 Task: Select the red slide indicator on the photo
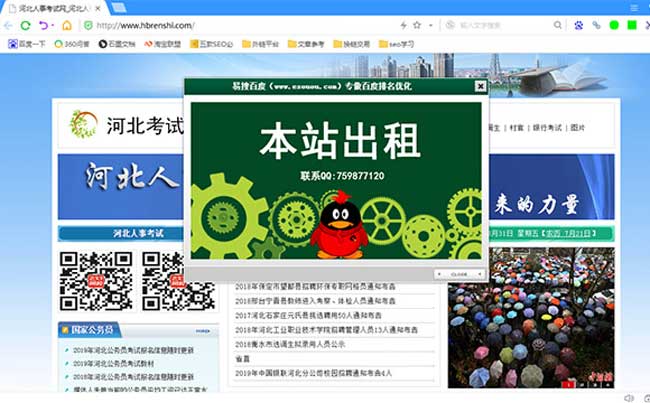568,384
